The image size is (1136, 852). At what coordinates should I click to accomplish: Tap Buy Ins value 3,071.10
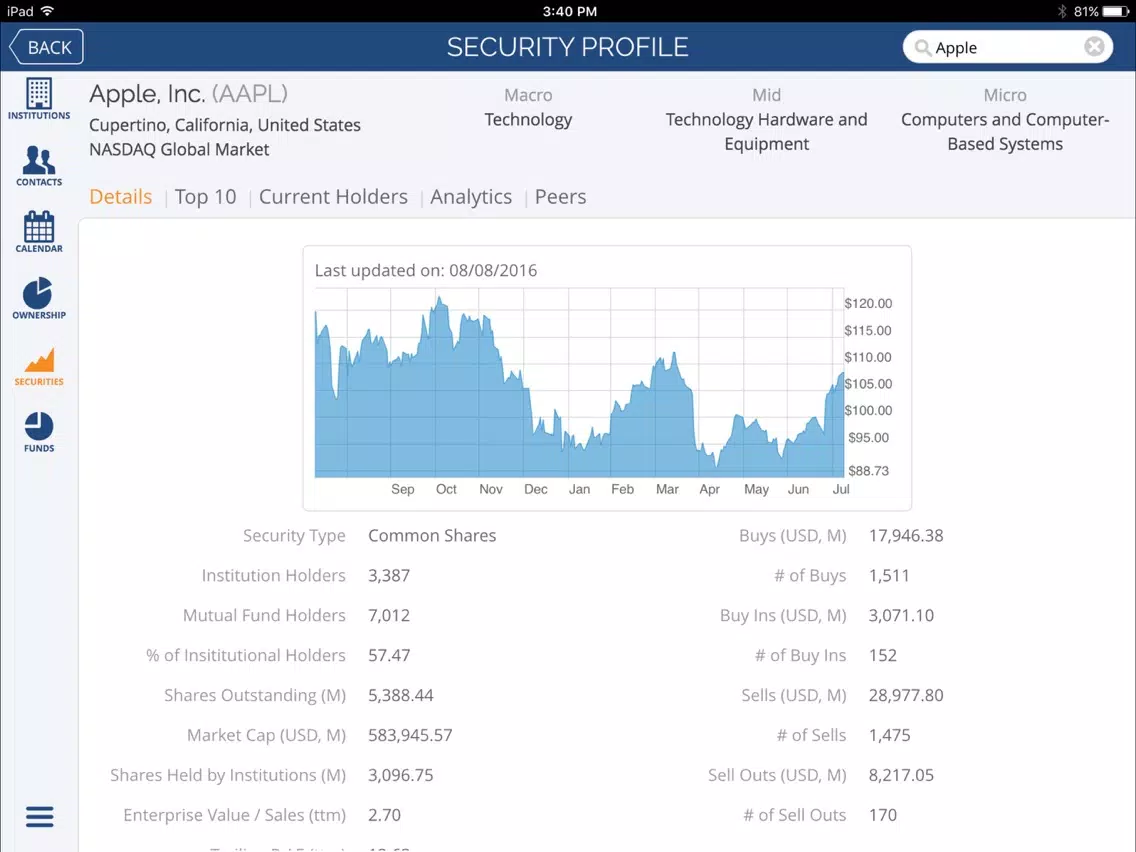[x=901, y=615]
